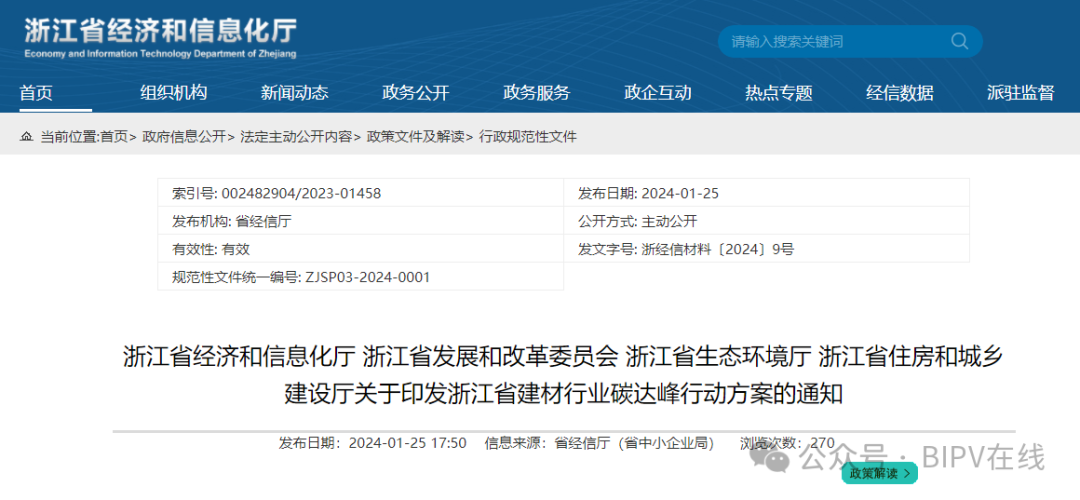Select the 公开方式: 主动公开 cell
This screenshot has width=1080, height=500.
pos(767,222)
